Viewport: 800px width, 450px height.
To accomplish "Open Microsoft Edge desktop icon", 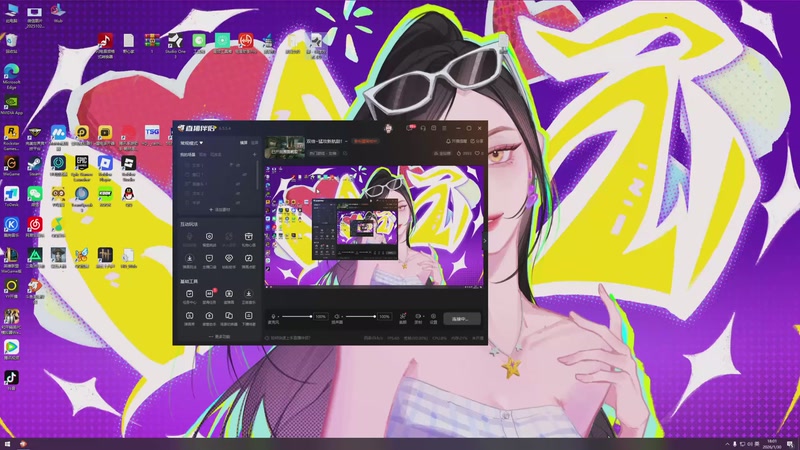I will click(11, 76).
